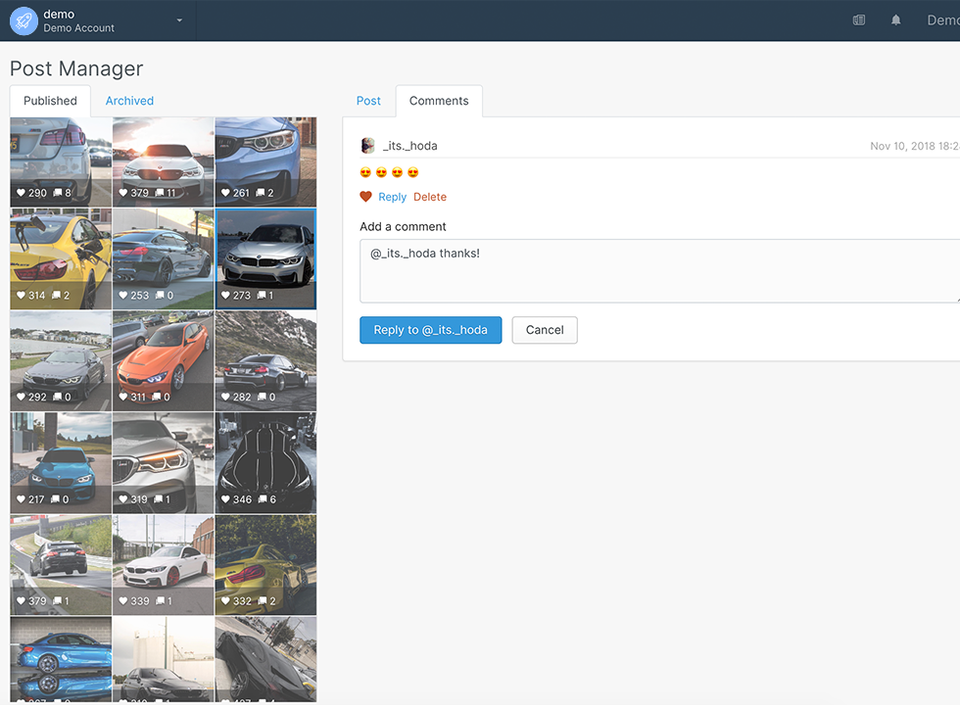Open the post with 379 likes and 11 comments
The height and width of the screenshot is (705, 960).
coord(163,160)
